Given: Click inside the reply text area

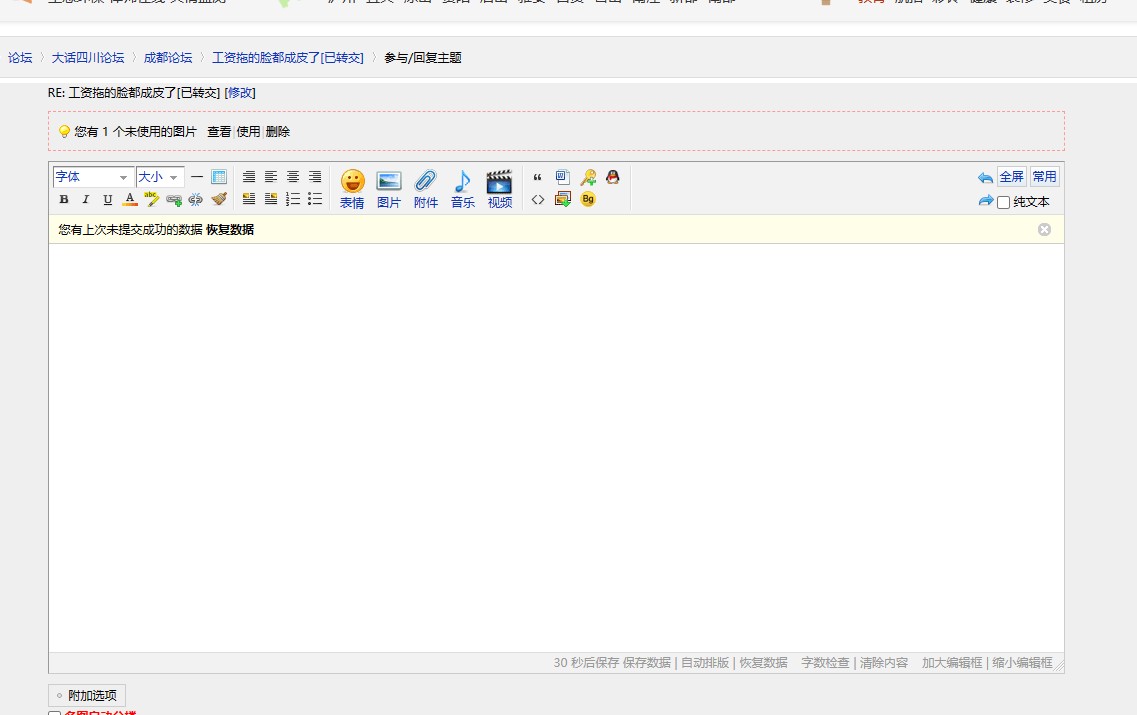Looking at the screenshot, I should 556,447.
